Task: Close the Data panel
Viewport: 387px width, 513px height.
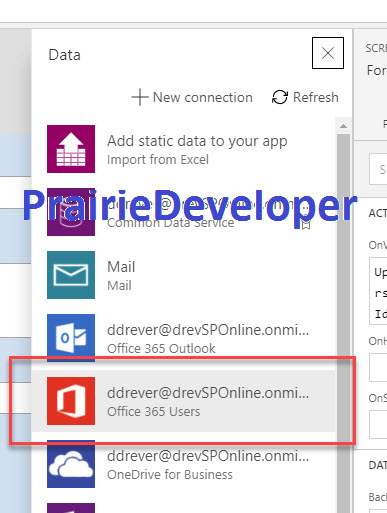Action: pos(328,53)
